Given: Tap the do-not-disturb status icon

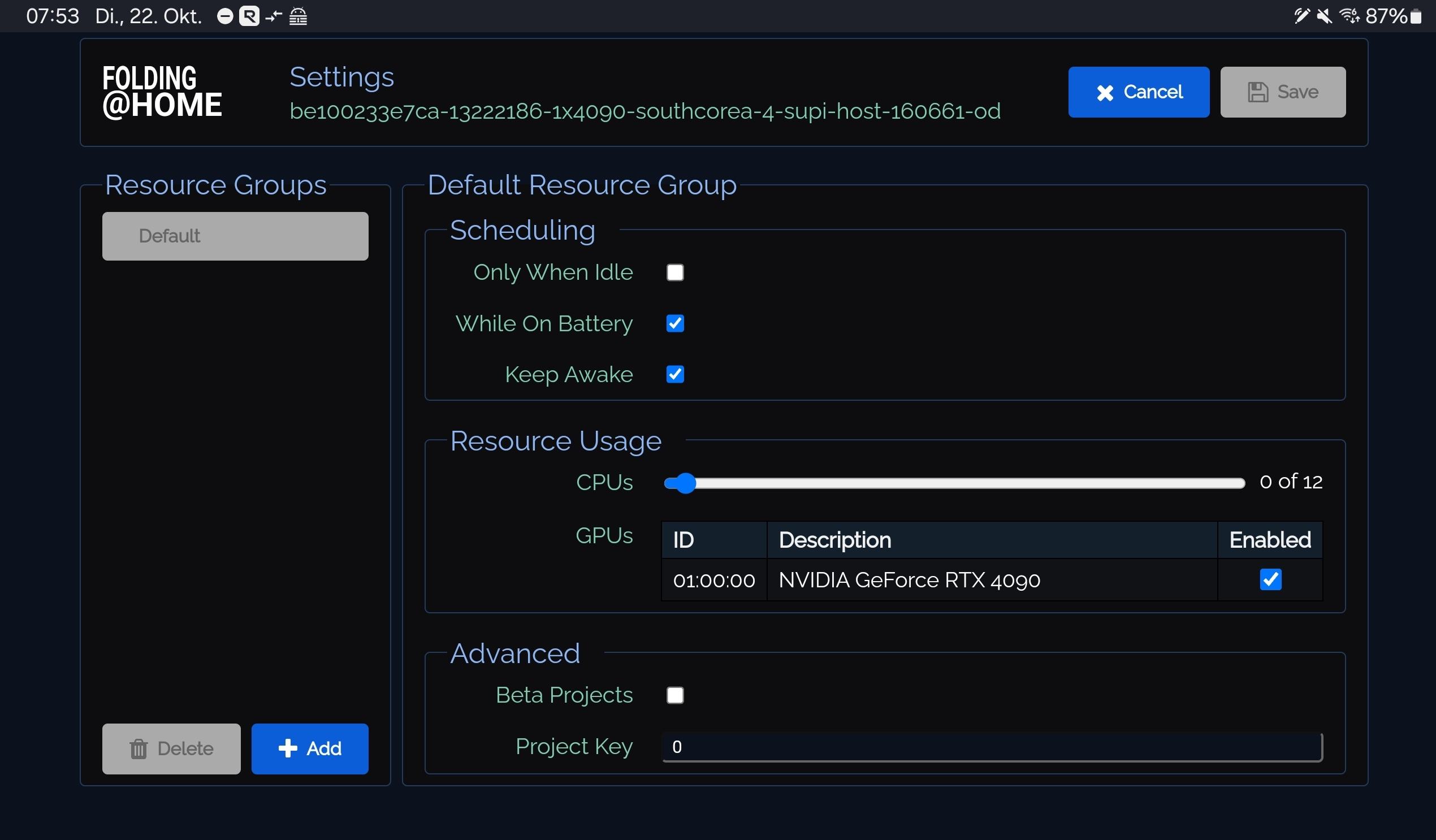Looking at the screenshot, I should point(225,16).
